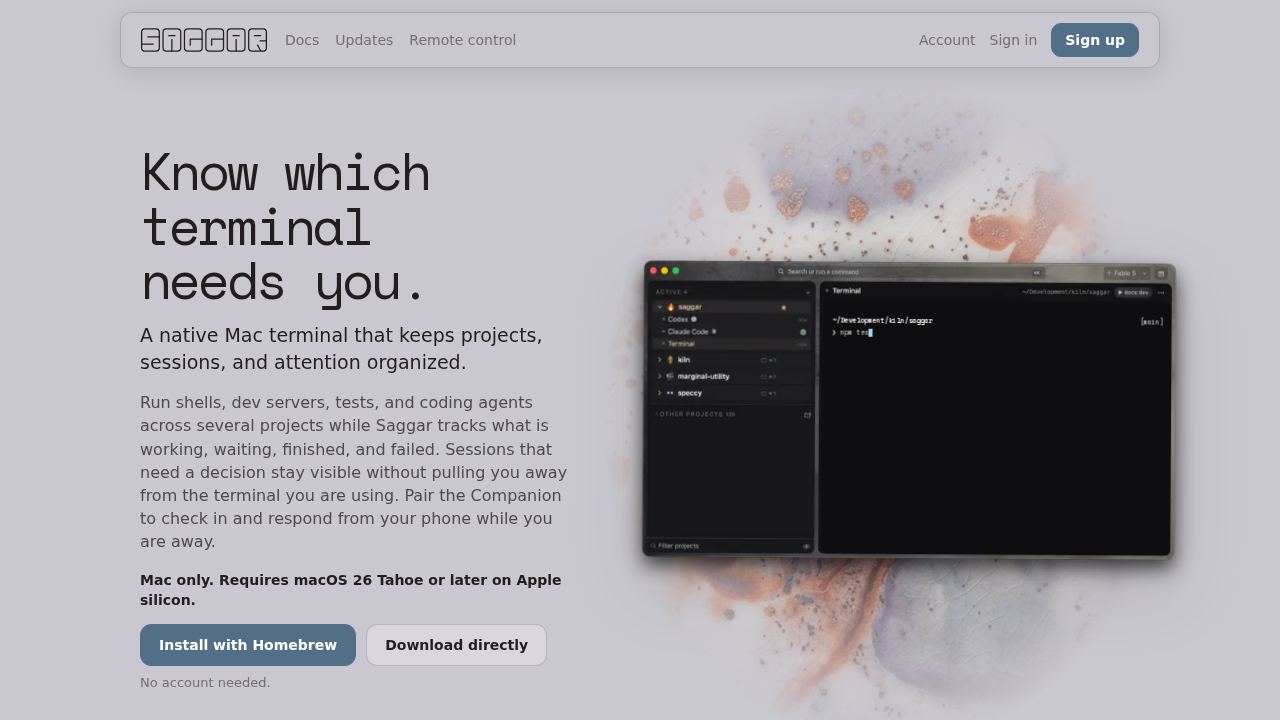Click the 'npm tes' command line

coord(853,333)
